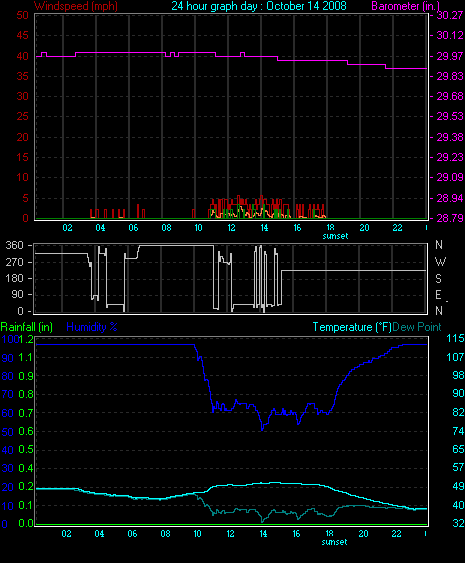Image resolution: width=465 pixels, height=563 pixels.
Task: Click the 22 hour tick on bottom axis
Action: pyautogui.click(x=396, y=534)
